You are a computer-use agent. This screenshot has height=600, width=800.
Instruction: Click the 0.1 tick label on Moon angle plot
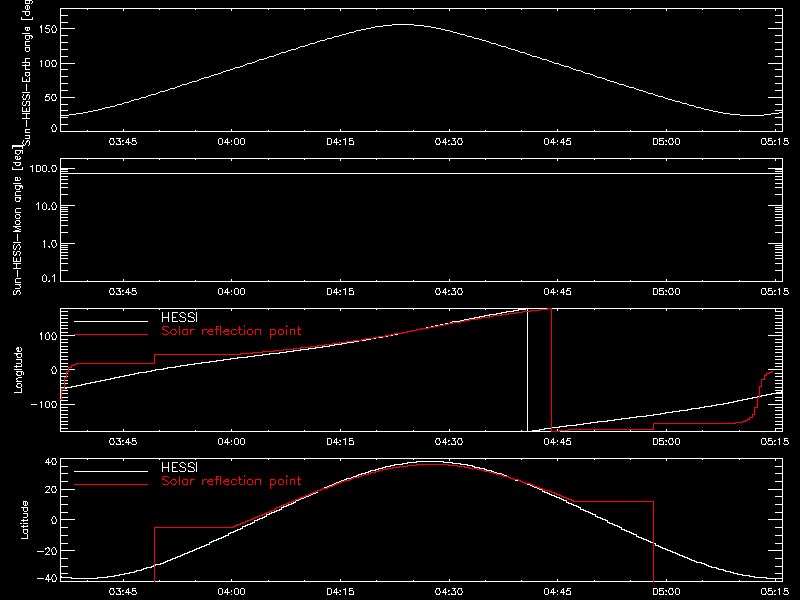click(50, 278)
